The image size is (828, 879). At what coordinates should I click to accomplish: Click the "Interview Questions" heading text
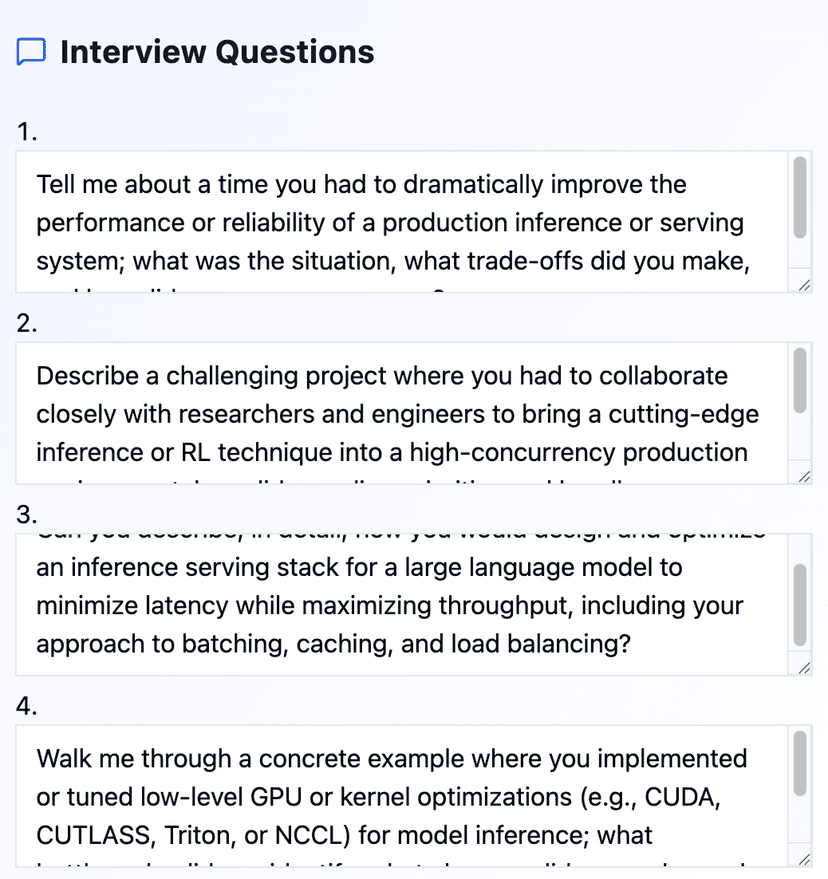[x=217, y=51]
